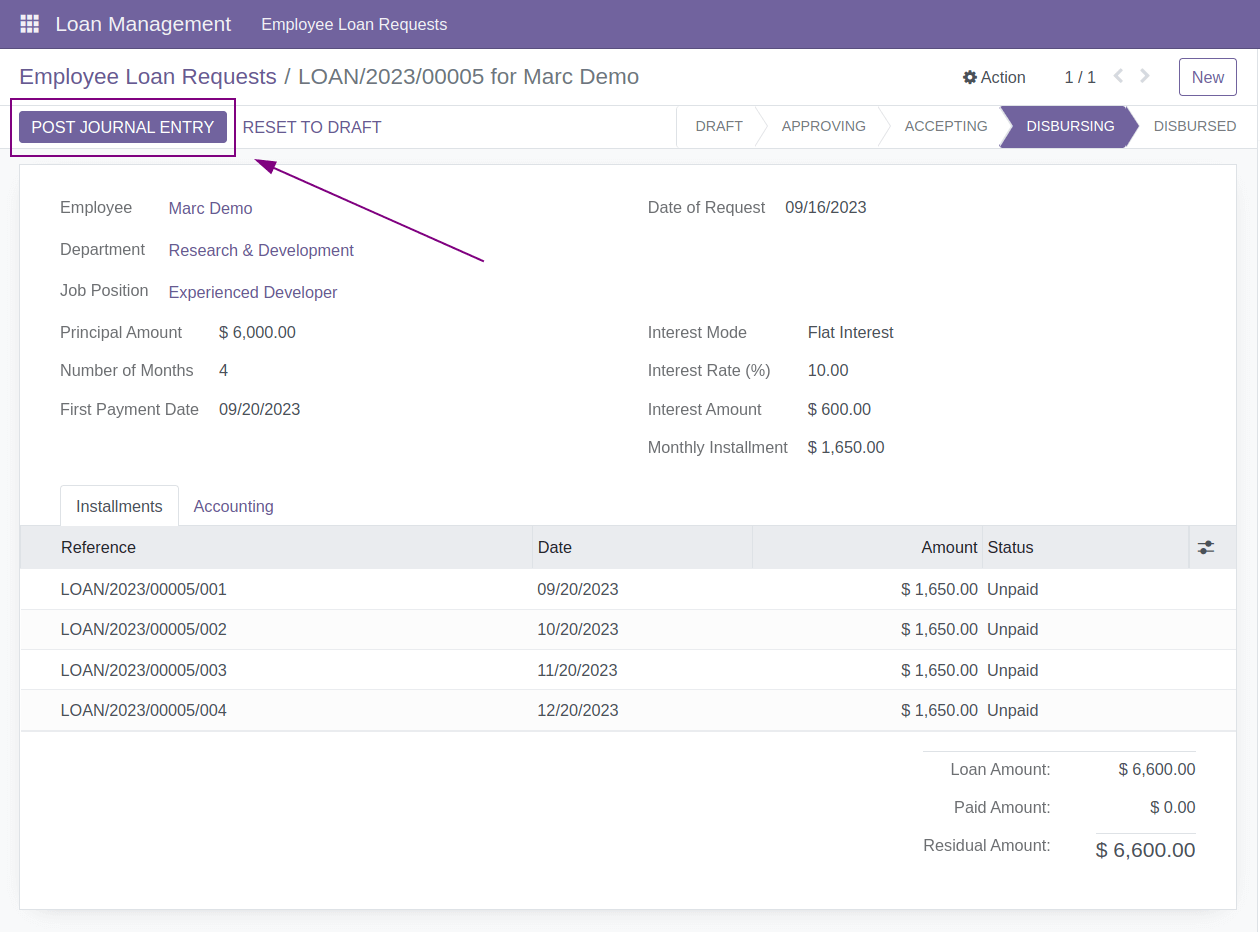Click the Post Journal Entry button
The height and width of the screenshot is (932, 1260).
point(123,127)
